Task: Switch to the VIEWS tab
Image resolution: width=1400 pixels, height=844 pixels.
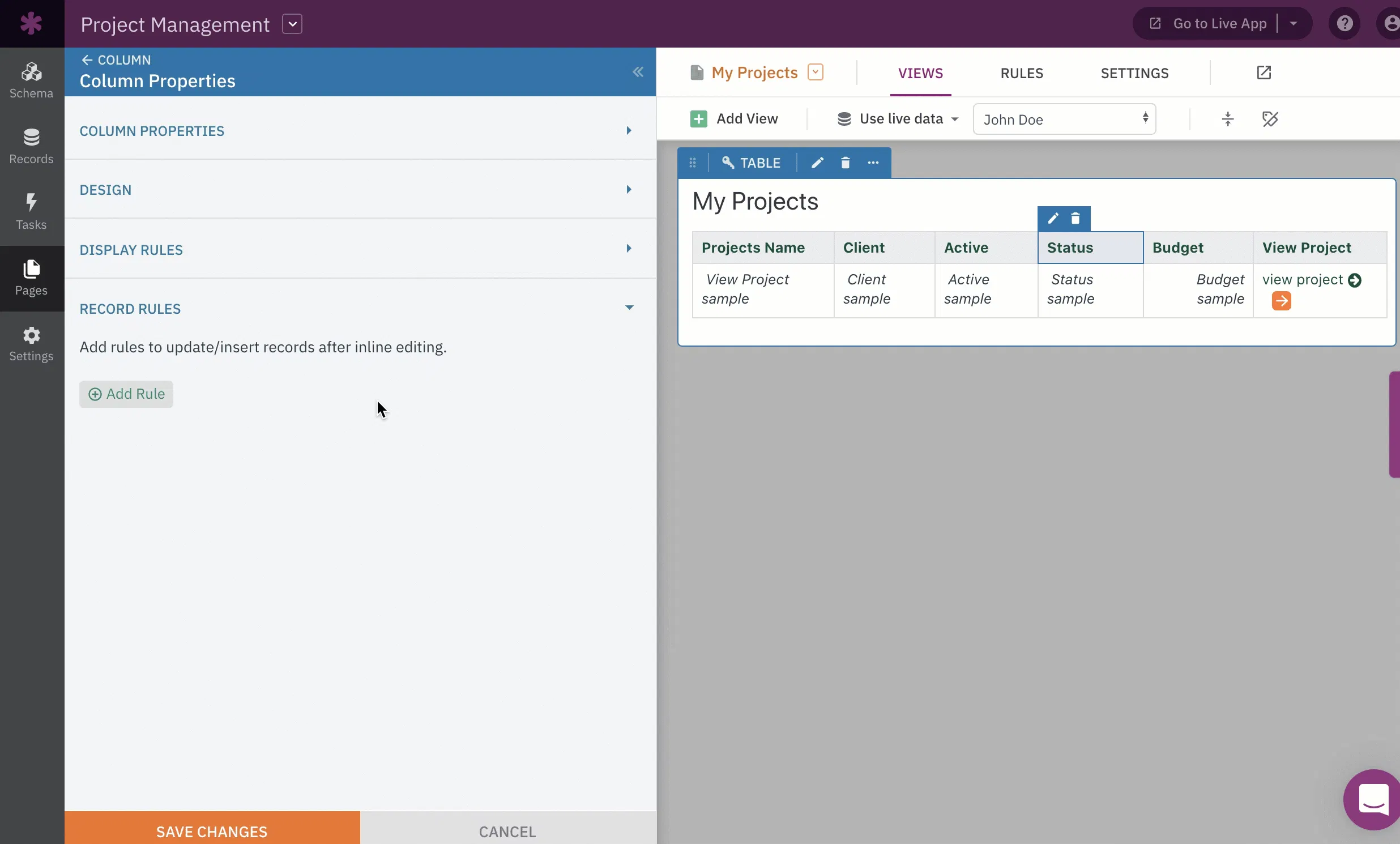Action: (x=920, y=73)
